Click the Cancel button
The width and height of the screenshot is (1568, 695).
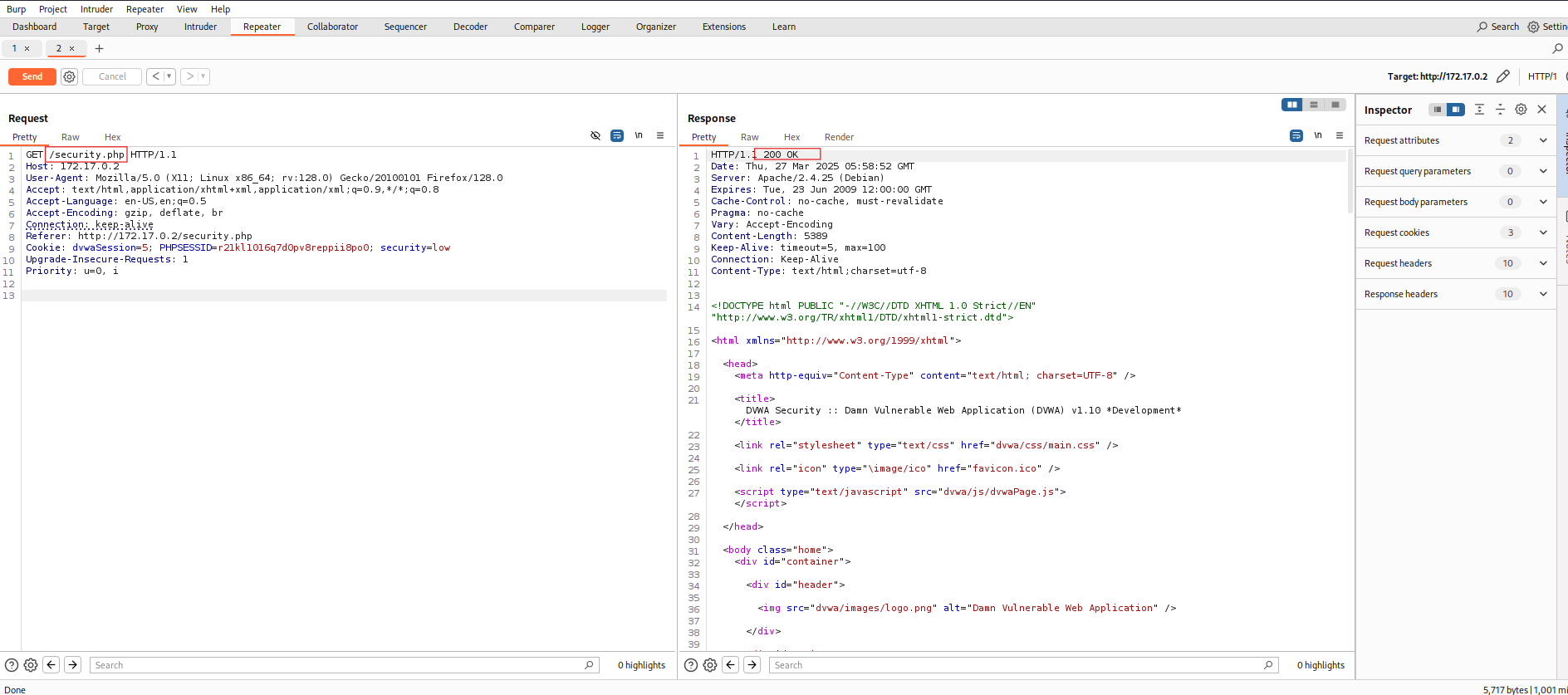pos(112,76)
